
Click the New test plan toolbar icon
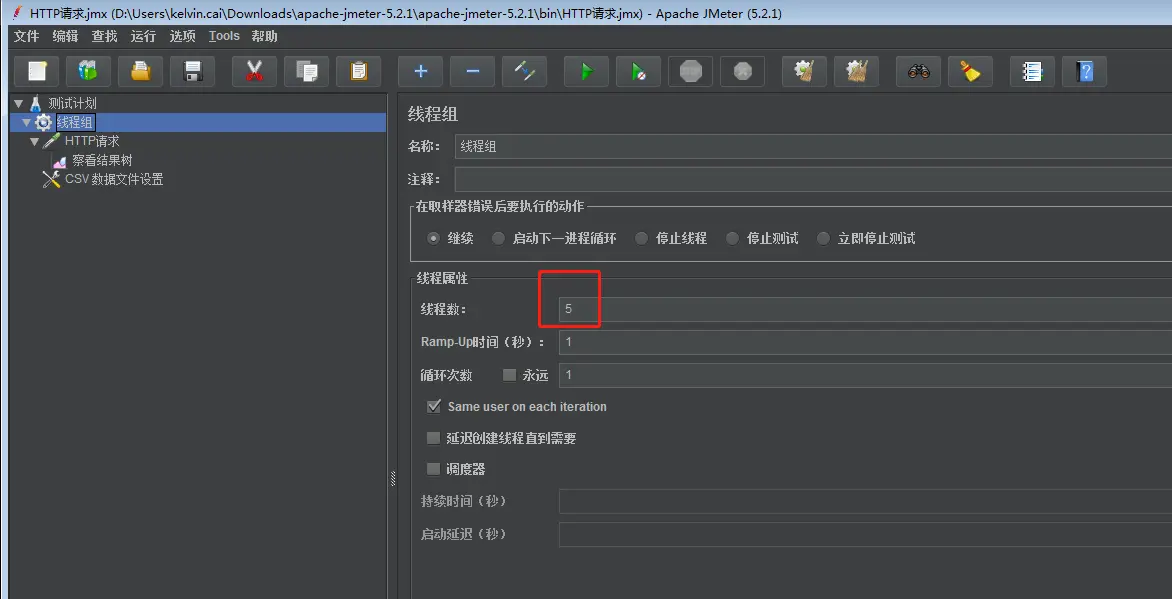click(37, 71)
